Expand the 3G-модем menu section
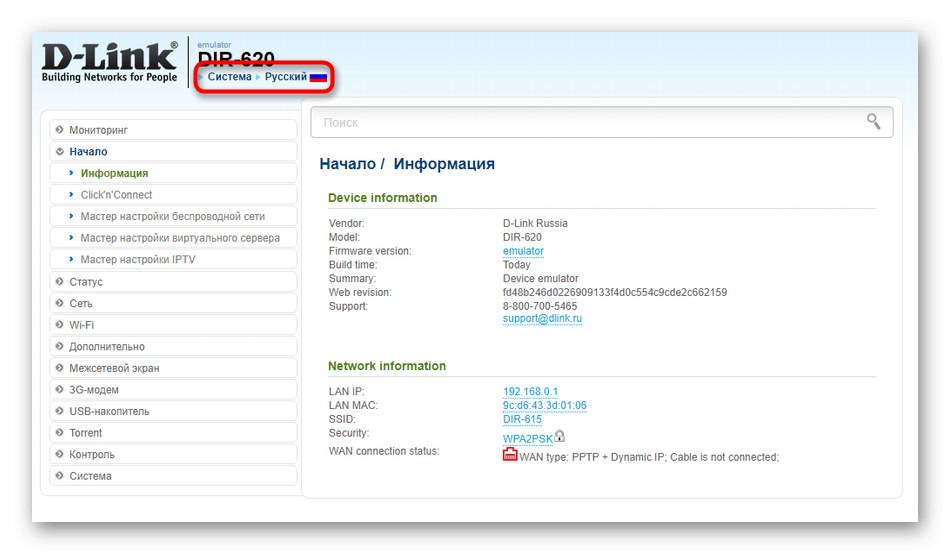 [x=173, y=390]
